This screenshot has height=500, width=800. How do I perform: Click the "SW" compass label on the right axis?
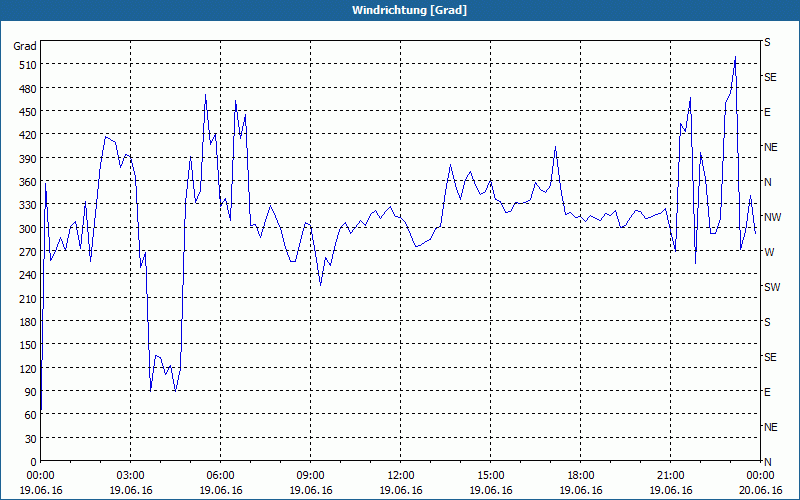pos(772,287)
